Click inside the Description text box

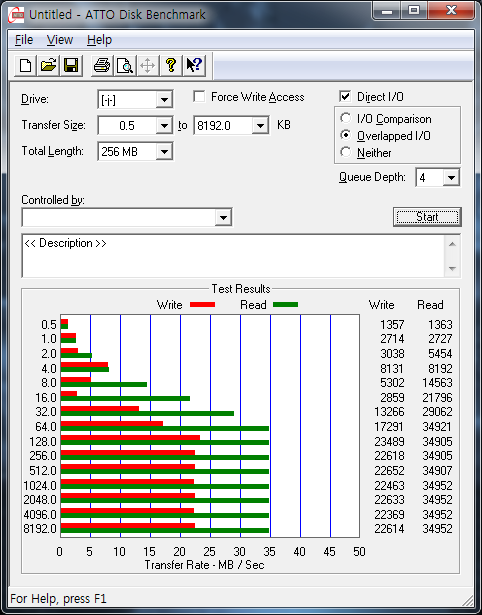click(233, 256)
